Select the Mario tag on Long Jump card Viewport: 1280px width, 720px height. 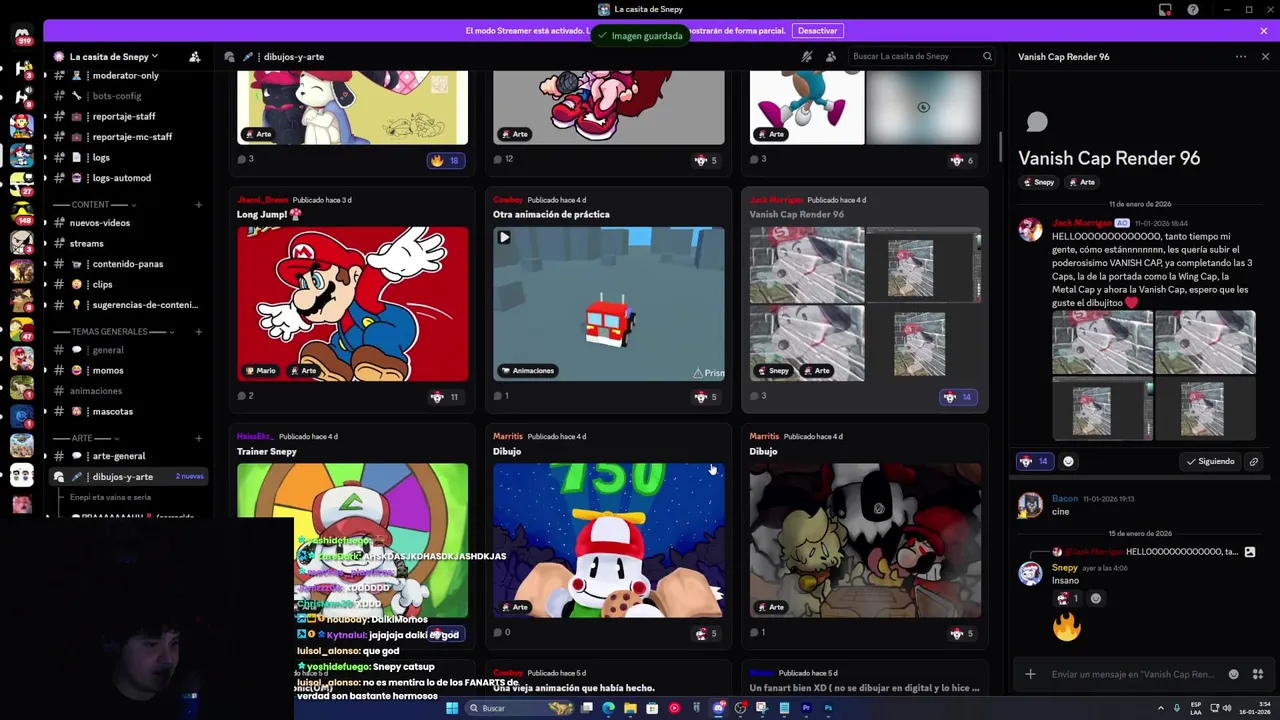click(x=260, y=371)
